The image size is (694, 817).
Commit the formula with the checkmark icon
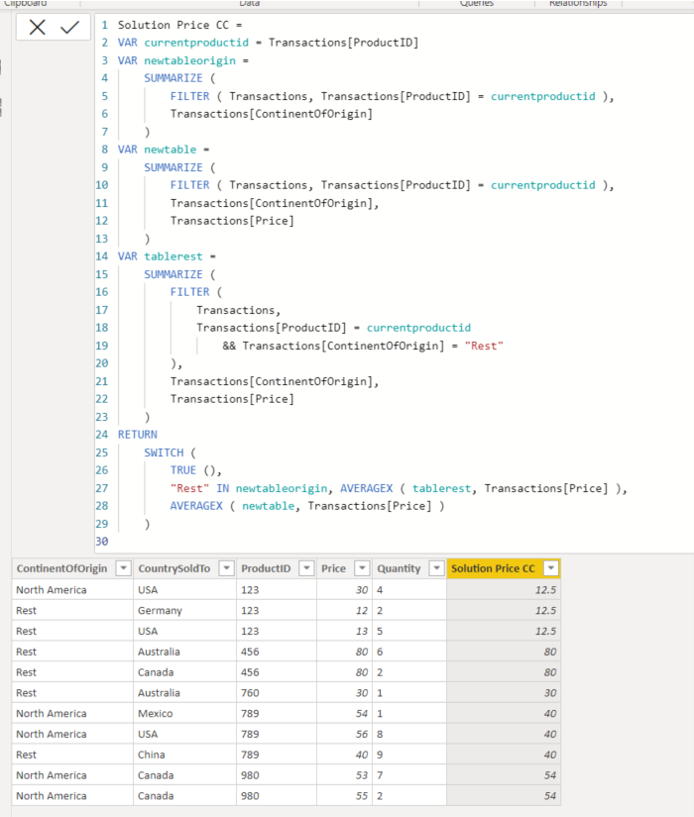point(69,27)
